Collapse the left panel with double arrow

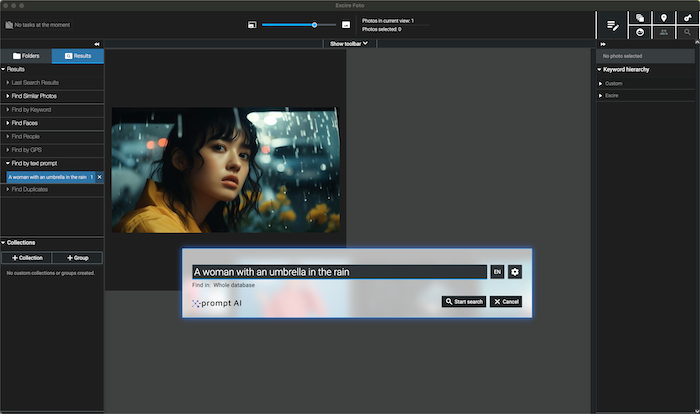(x=96, y=44)
